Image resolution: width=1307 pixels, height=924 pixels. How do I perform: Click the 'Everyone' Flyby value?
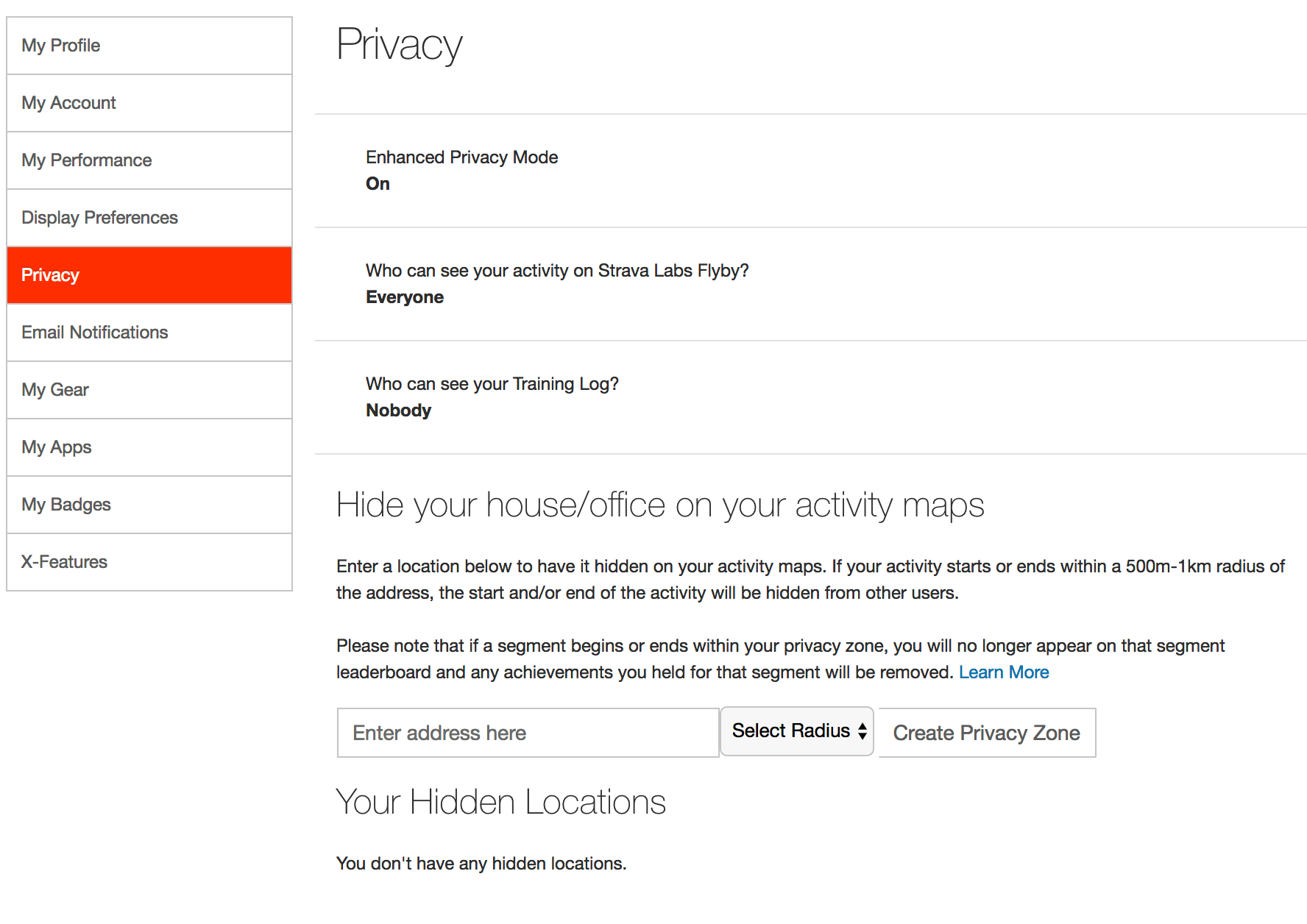click(x=405, y=297)
